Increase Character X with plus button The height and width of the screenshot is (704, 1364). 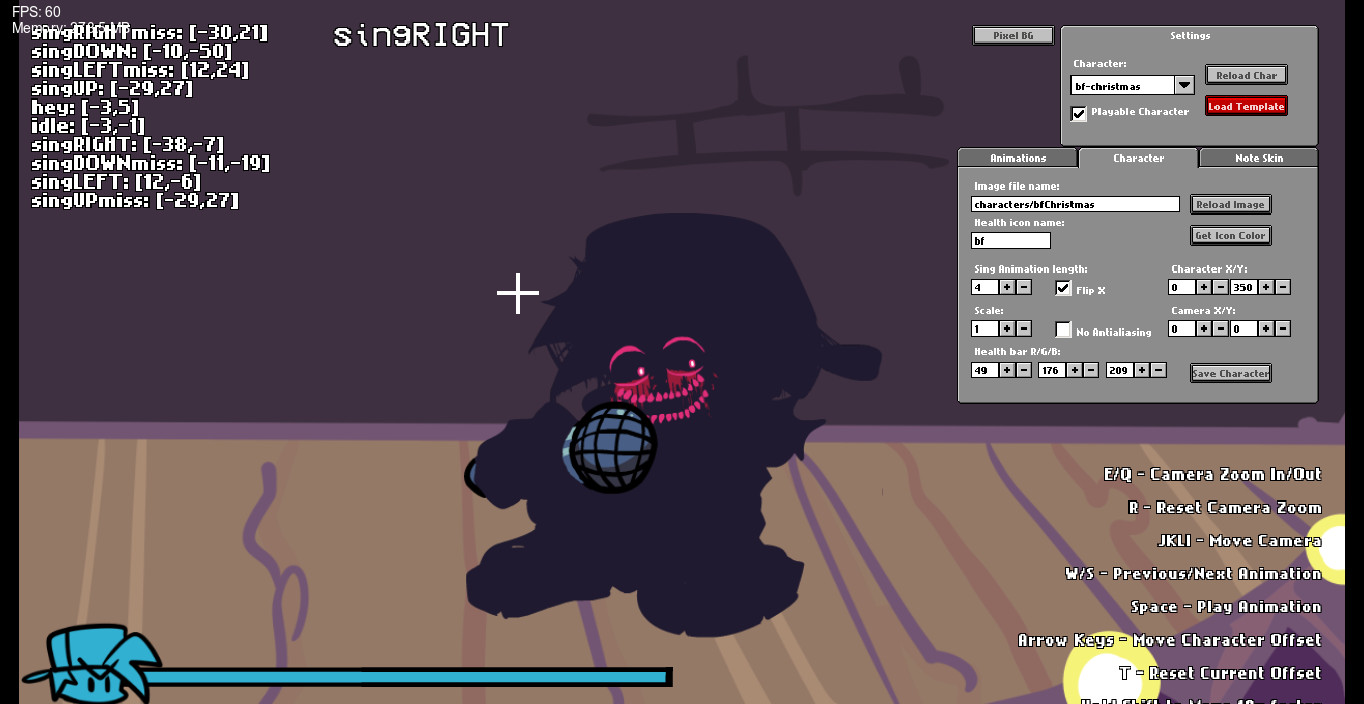pos(1204,288)
